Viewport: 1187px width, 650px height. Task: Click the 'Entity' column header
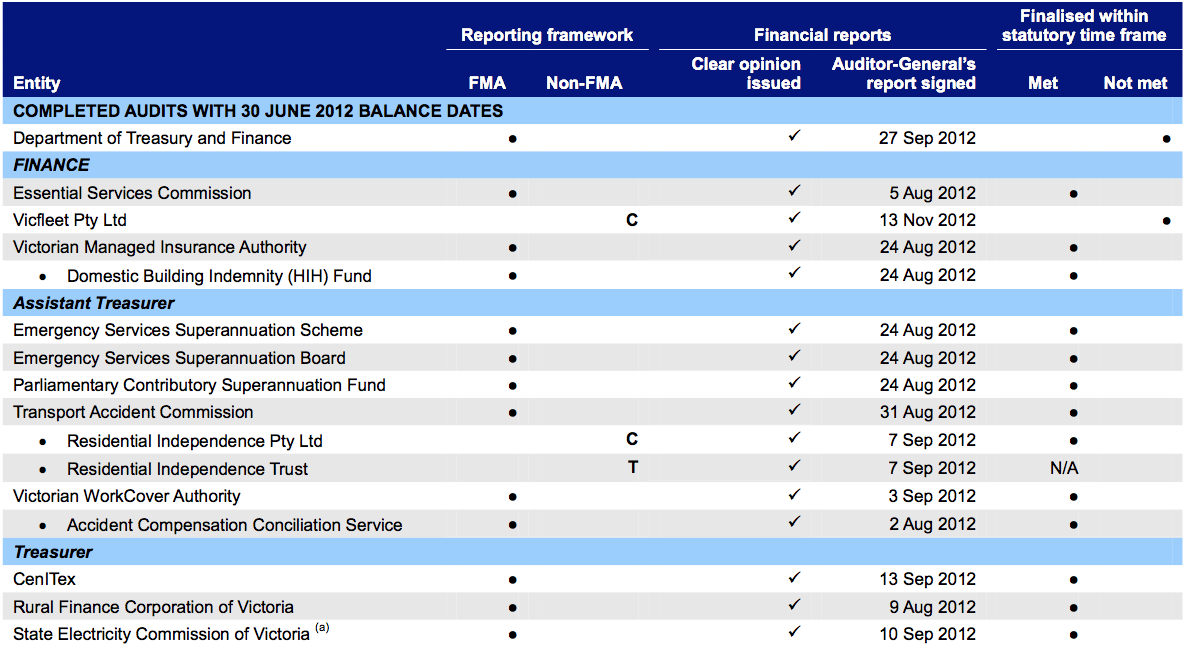[x=36, y=83]
